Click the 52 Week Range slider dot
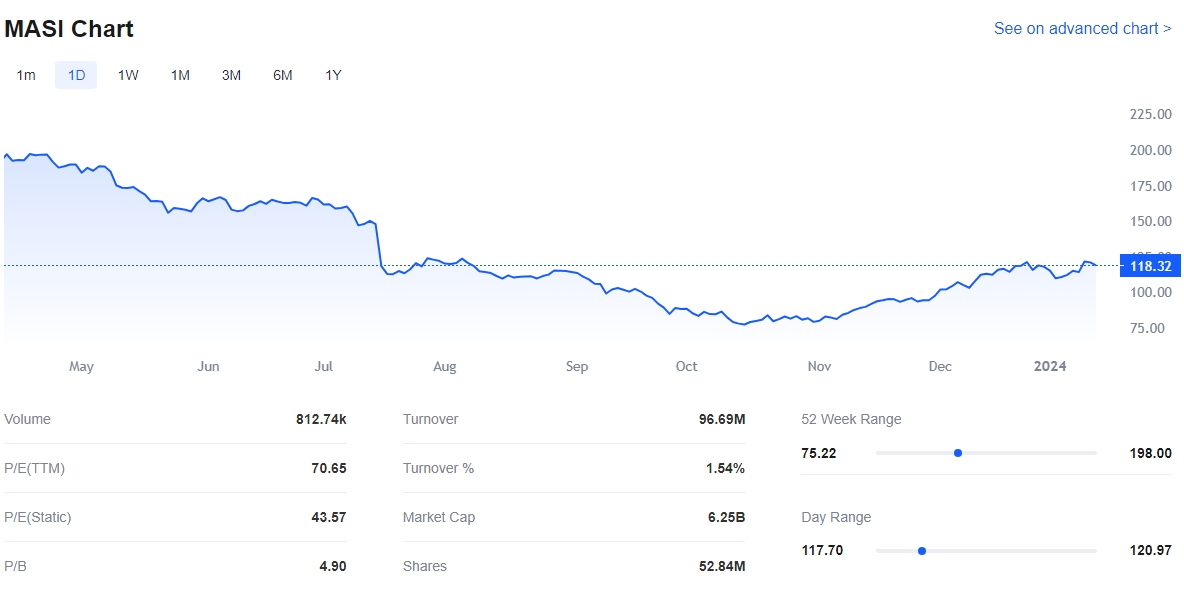 point(958,453)
